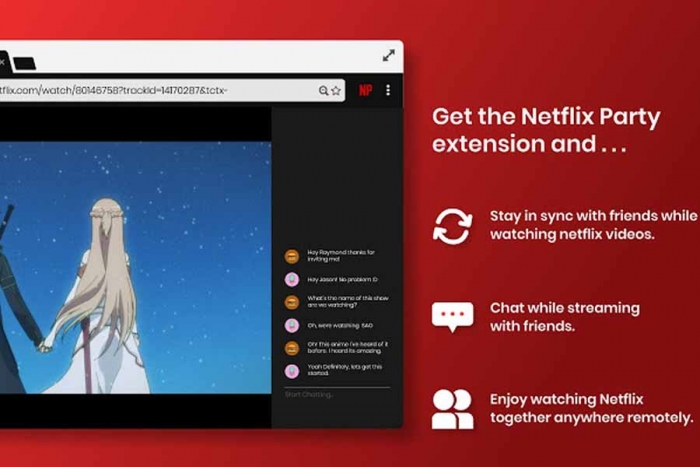Click "Stay in sync with friends" text
This screenshot has height=467, width=700.
click(x=593, y=225)
